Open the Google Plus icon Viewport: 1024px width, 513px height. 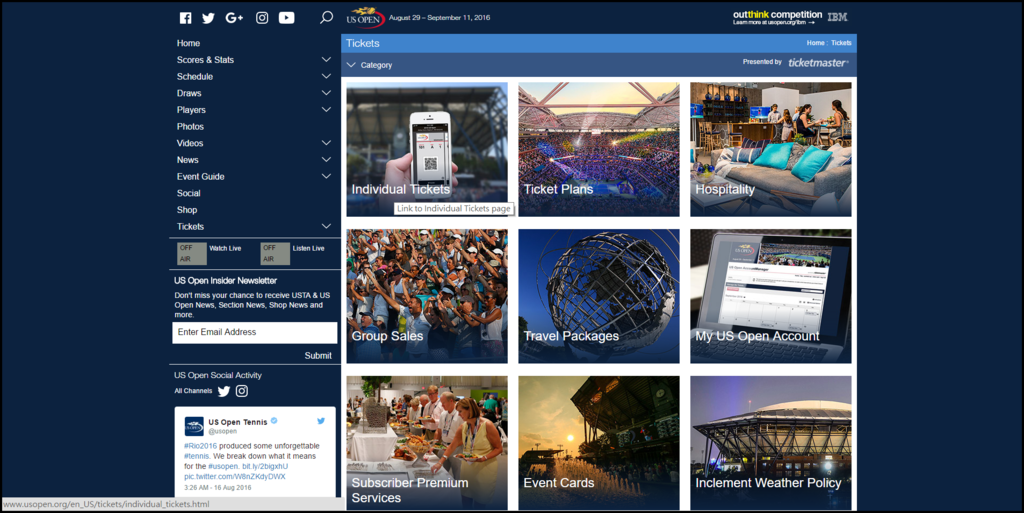coord(234,18)
